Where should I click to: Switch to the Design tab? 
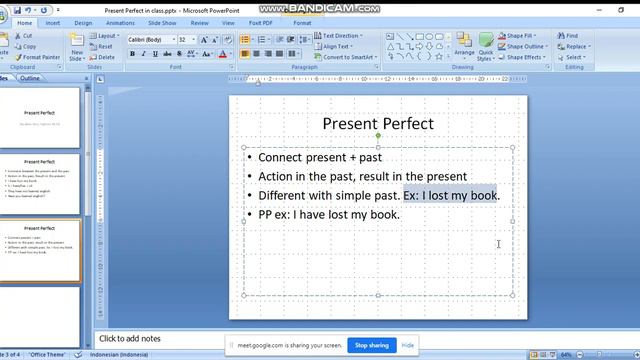[x=83, y=23]
